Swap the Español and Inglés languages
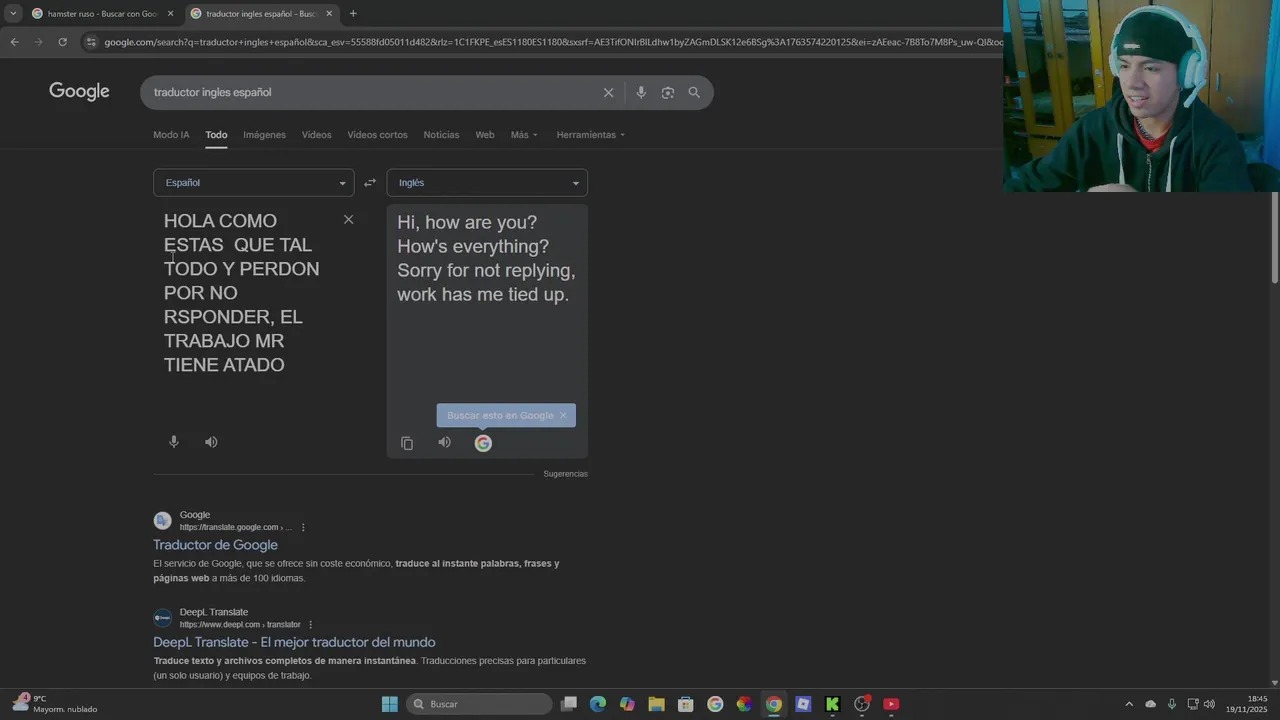Image resolution: width=1280 pixels, height=720 pixels. (x=370, y=183)
